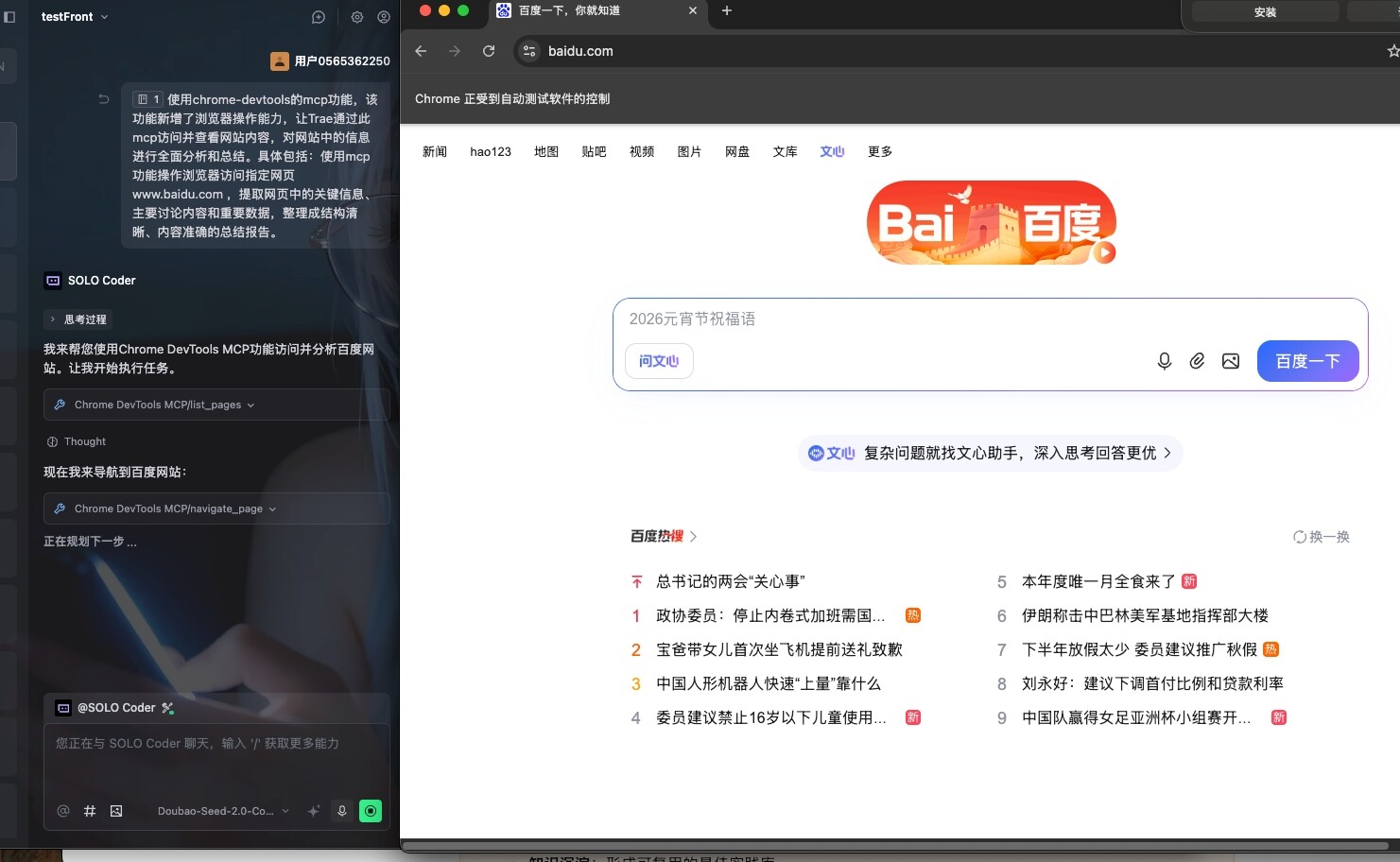Click the @ mention icon in chat
The image size is (1400, 862).
[x=63, y=811]
